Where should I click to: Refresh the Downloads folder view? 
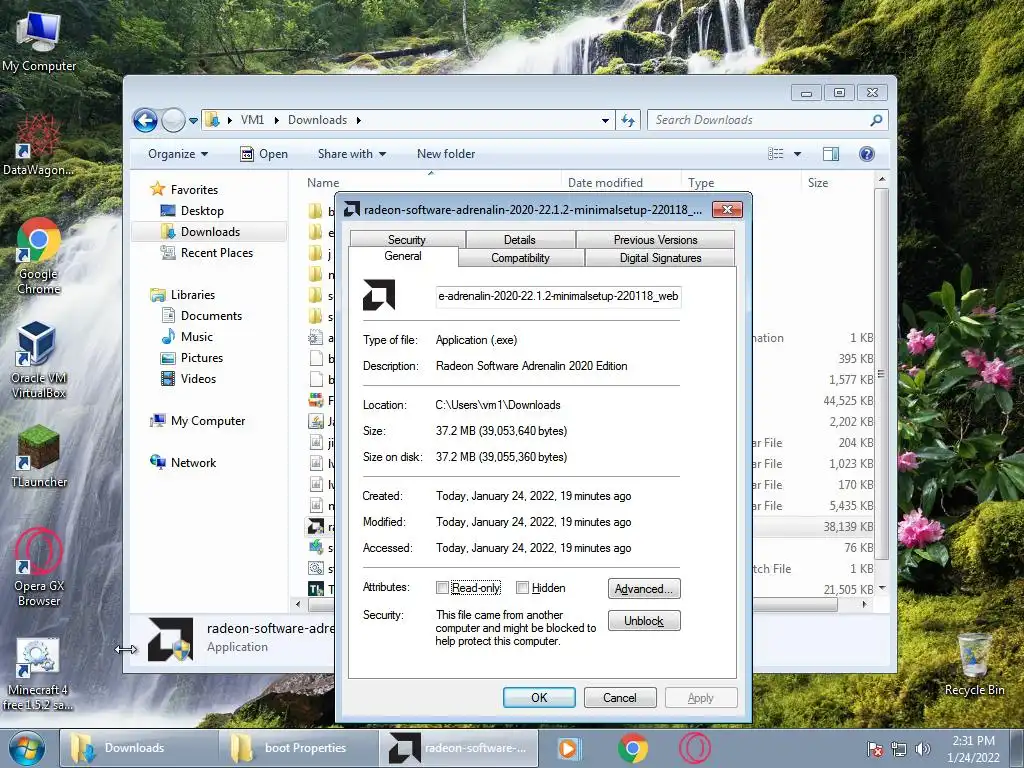click(628, 120)
